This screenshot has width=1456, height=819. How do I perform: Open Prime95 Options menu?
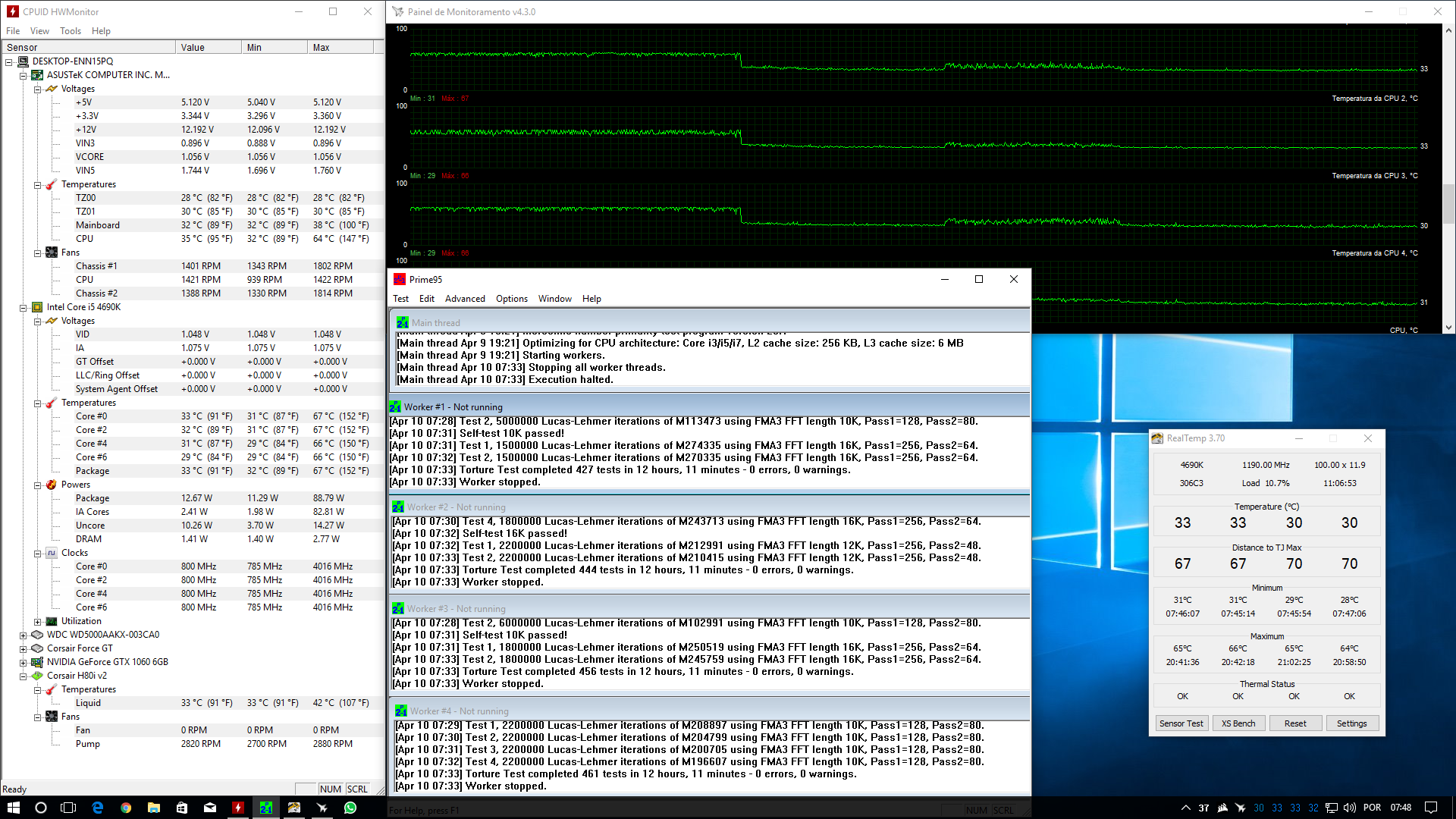512,299
